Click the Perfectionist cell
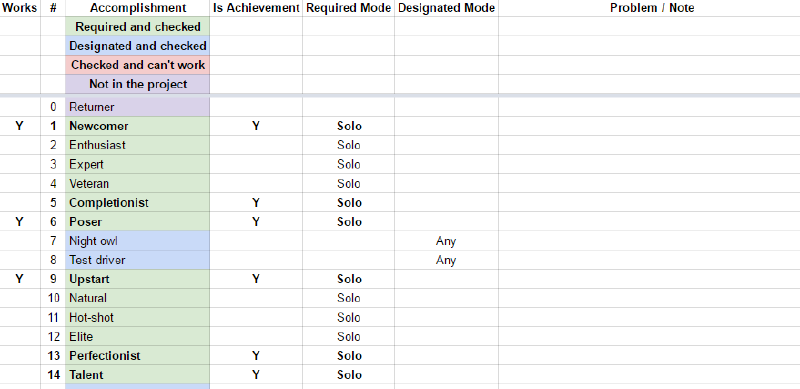The image size is (800, 389). (x=138, y=356)
